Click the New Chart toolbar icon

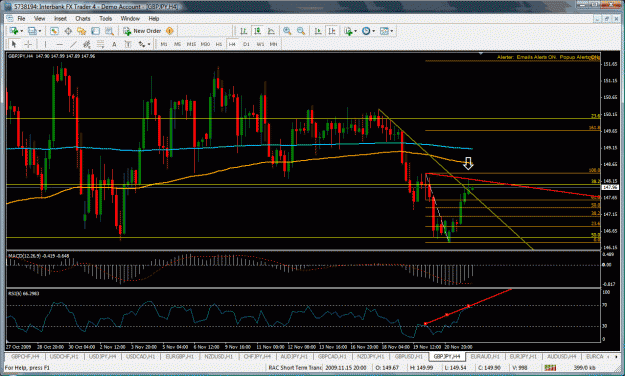coord(14,31)
